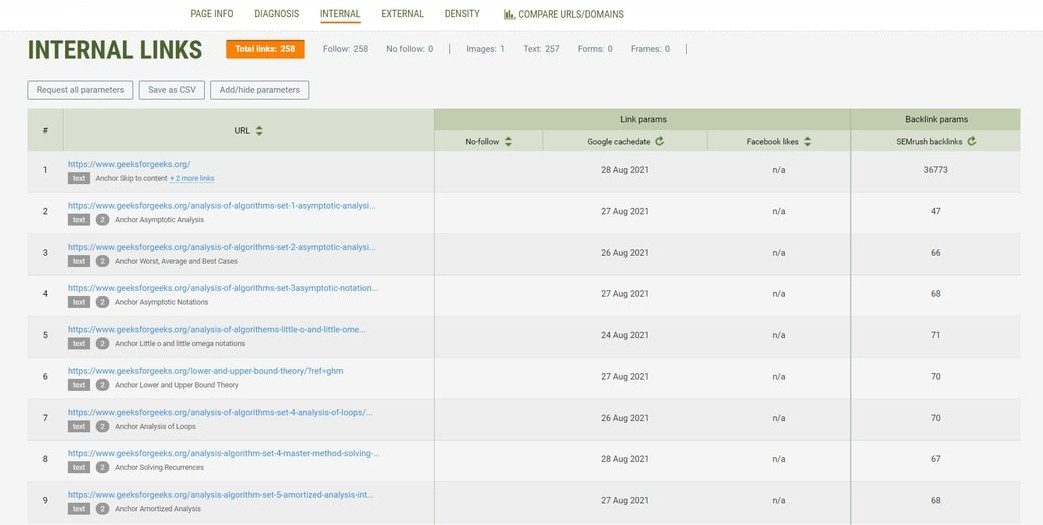Sort by Facebook likes column arrows

[x=807, y=142]
